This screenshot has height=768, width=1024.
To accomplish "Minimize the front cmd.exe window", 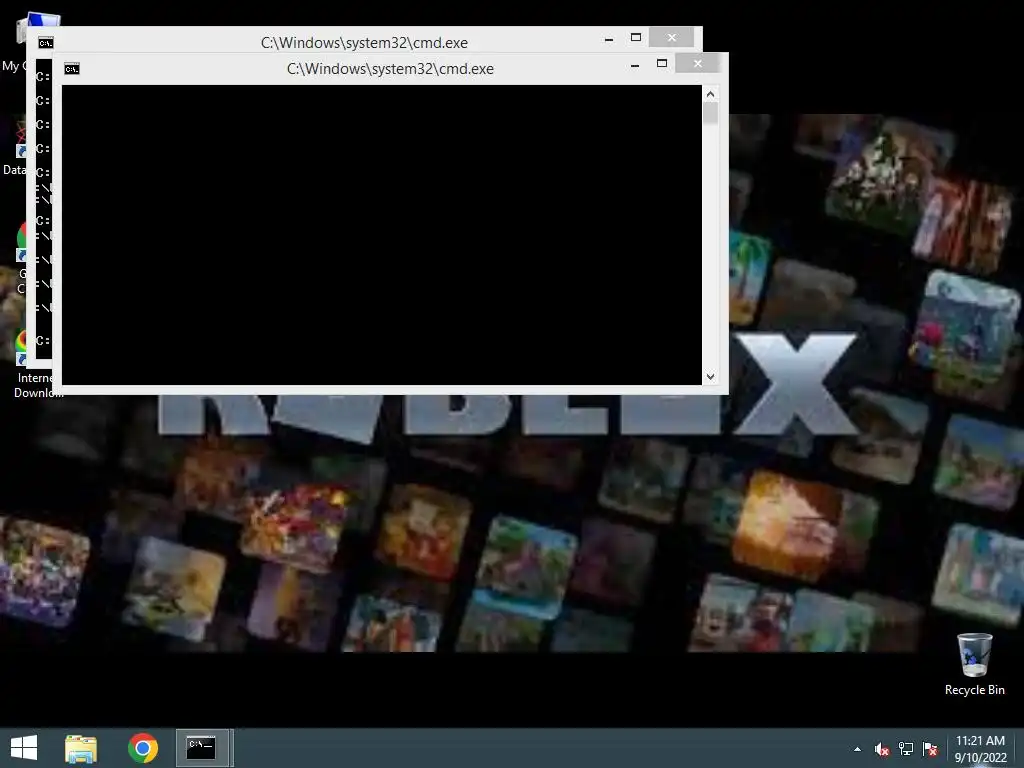I will point(635,65).
